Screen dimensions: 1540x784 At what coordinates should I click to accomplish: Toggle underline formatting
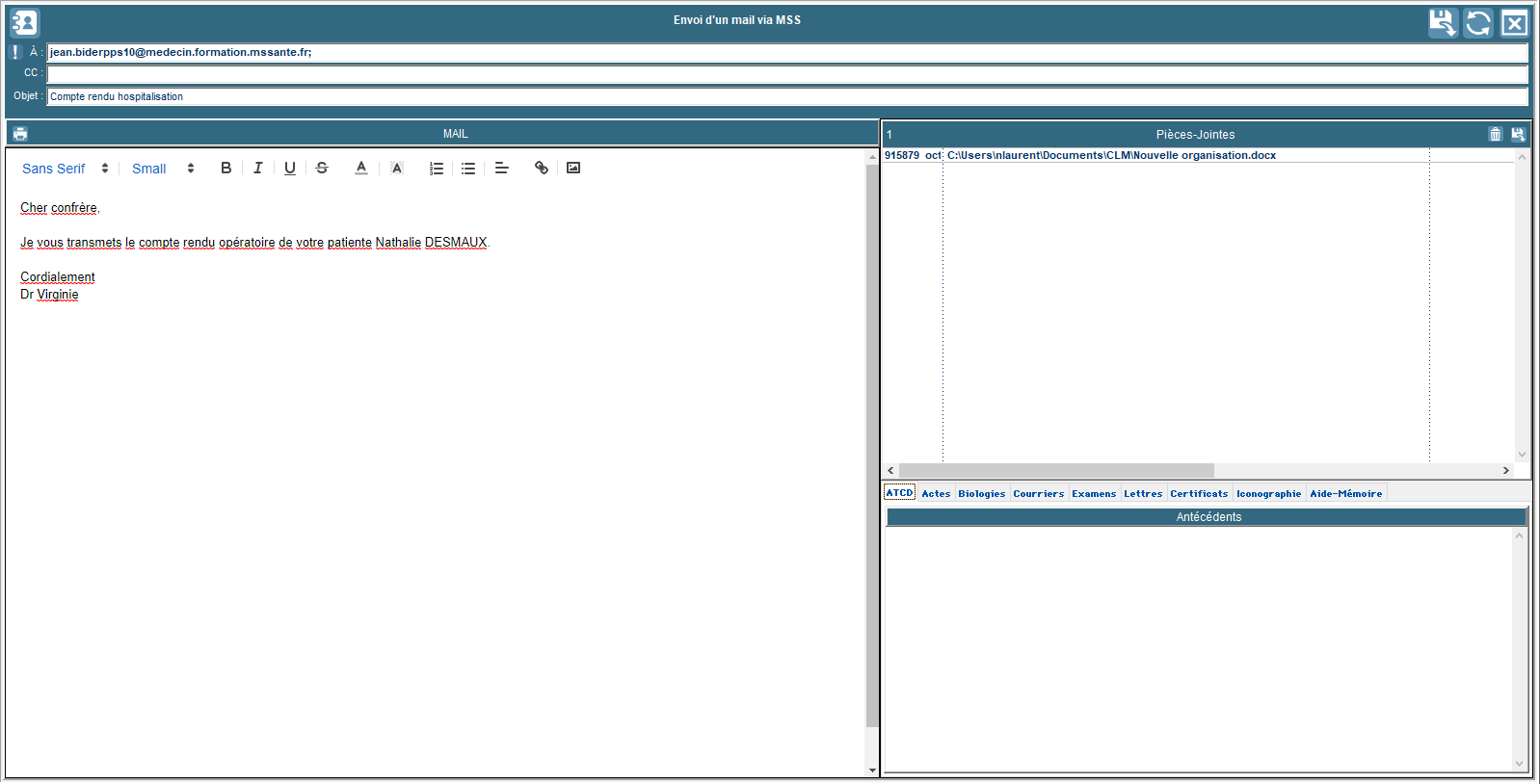289,168
